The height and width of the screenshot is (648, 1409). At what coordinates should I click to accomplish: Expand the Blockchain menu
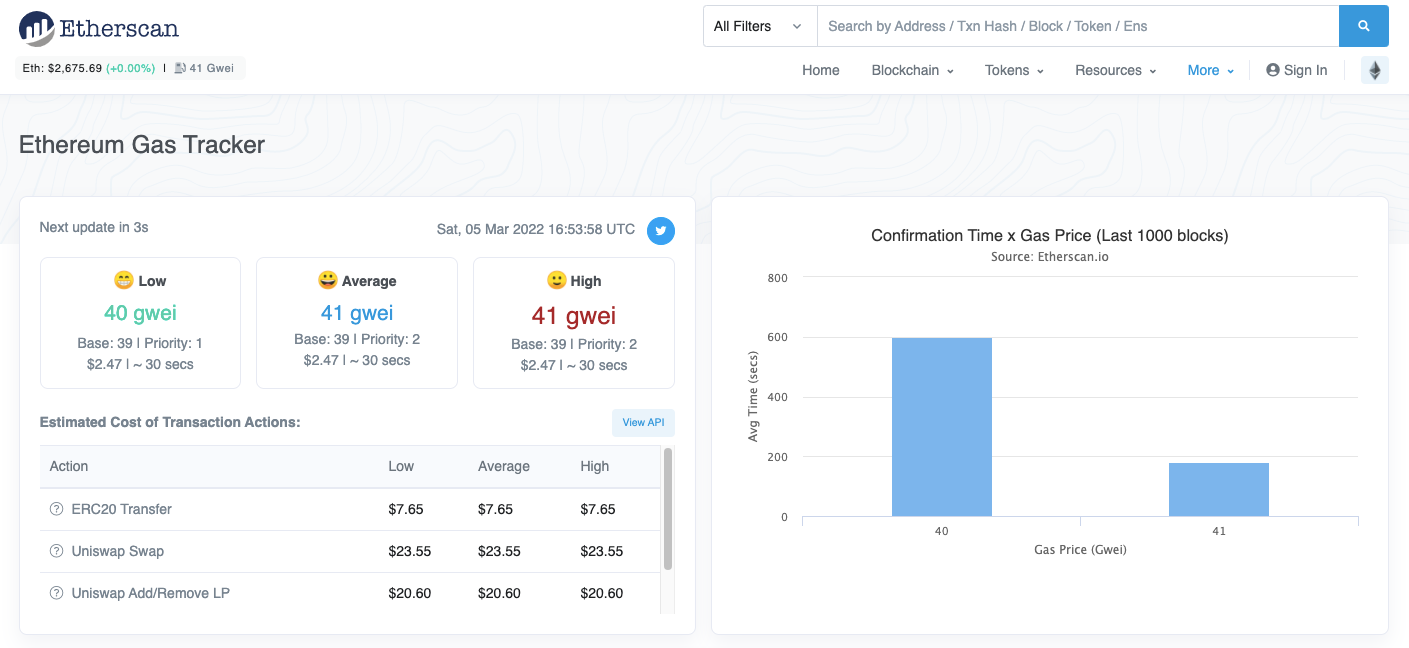coord(912,70)
